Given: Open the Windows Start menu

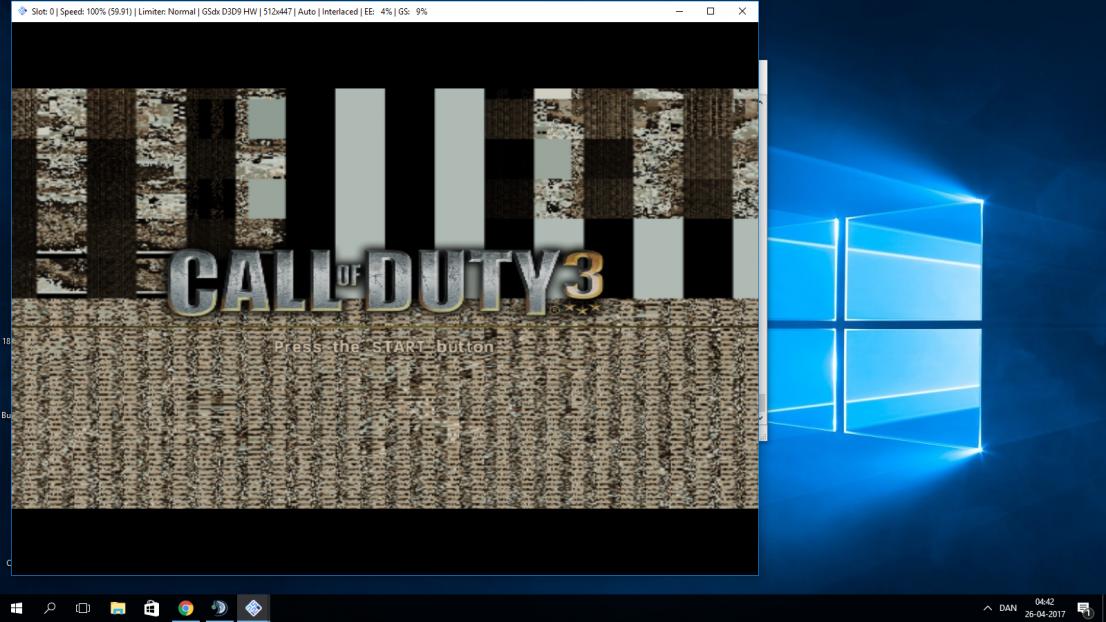Looking at the screenshot, I should click(x=16, y=608).
